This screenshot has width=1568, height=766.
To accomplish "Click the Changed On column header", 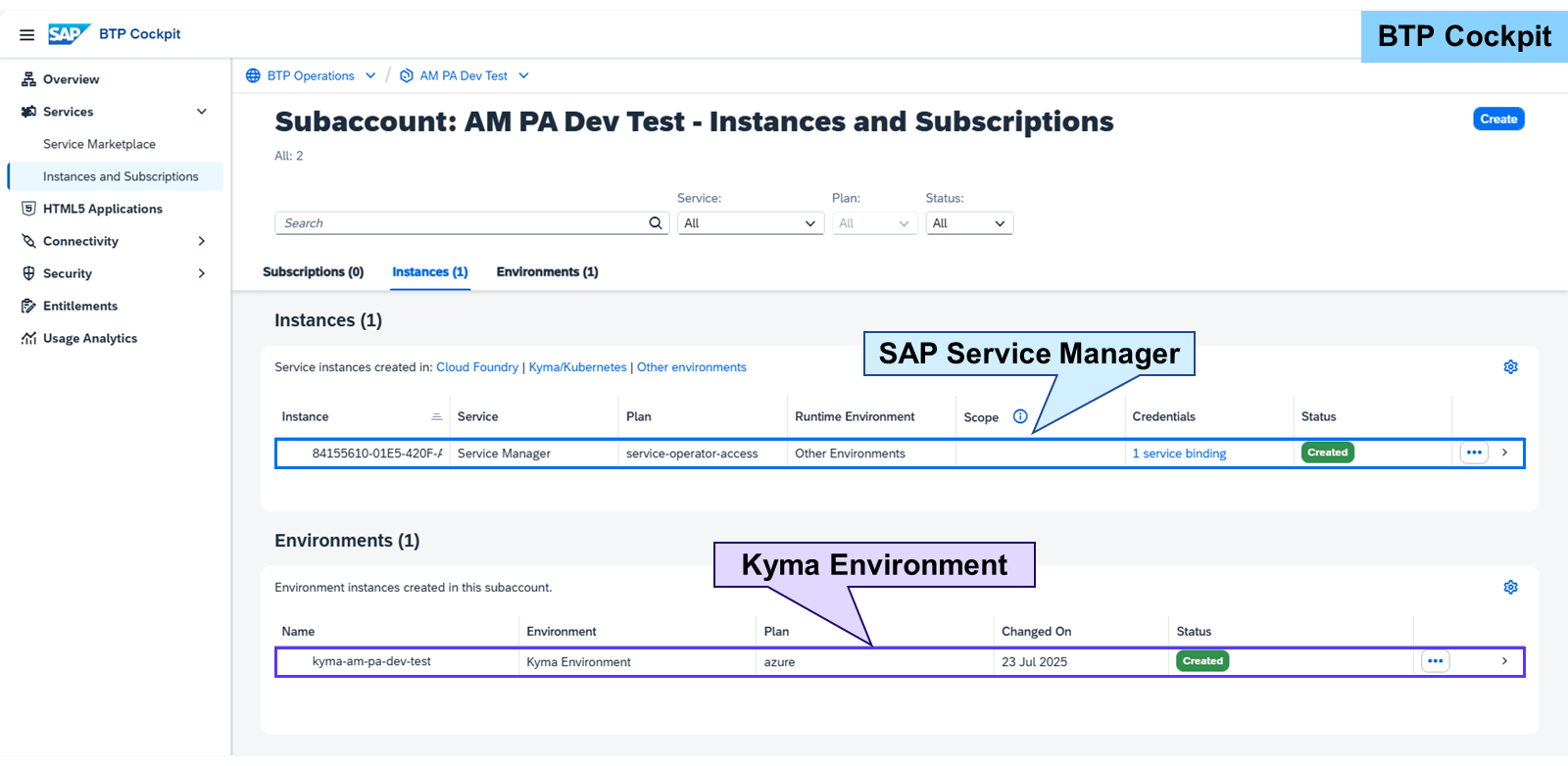I will click(x=1037, y=632).
